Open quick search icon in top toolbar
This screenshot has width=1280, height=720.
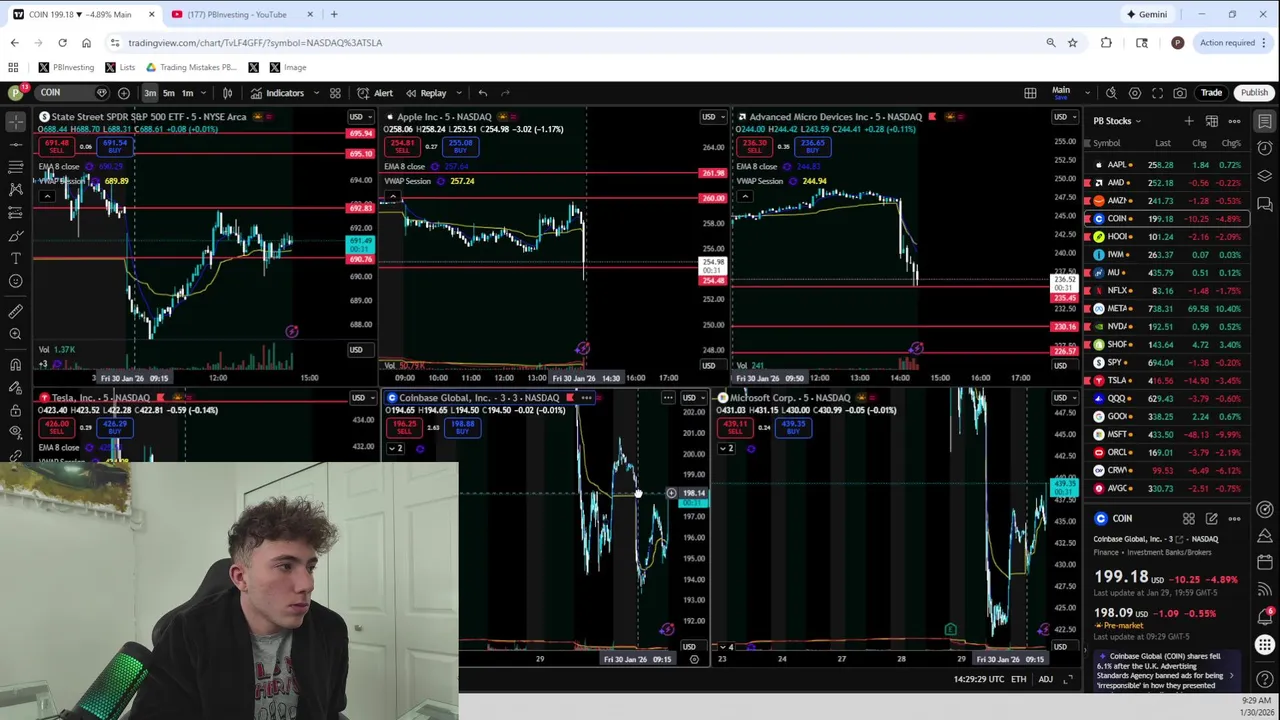pyautogui.click(x=1111, y=93)
